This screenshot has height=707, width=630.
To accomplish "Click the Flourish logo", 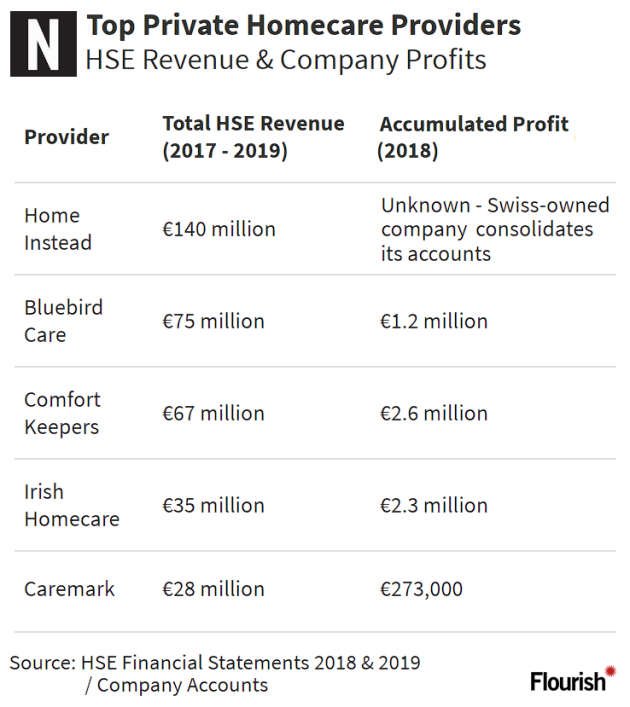I will pyautogui.click(x=572, y=680).
